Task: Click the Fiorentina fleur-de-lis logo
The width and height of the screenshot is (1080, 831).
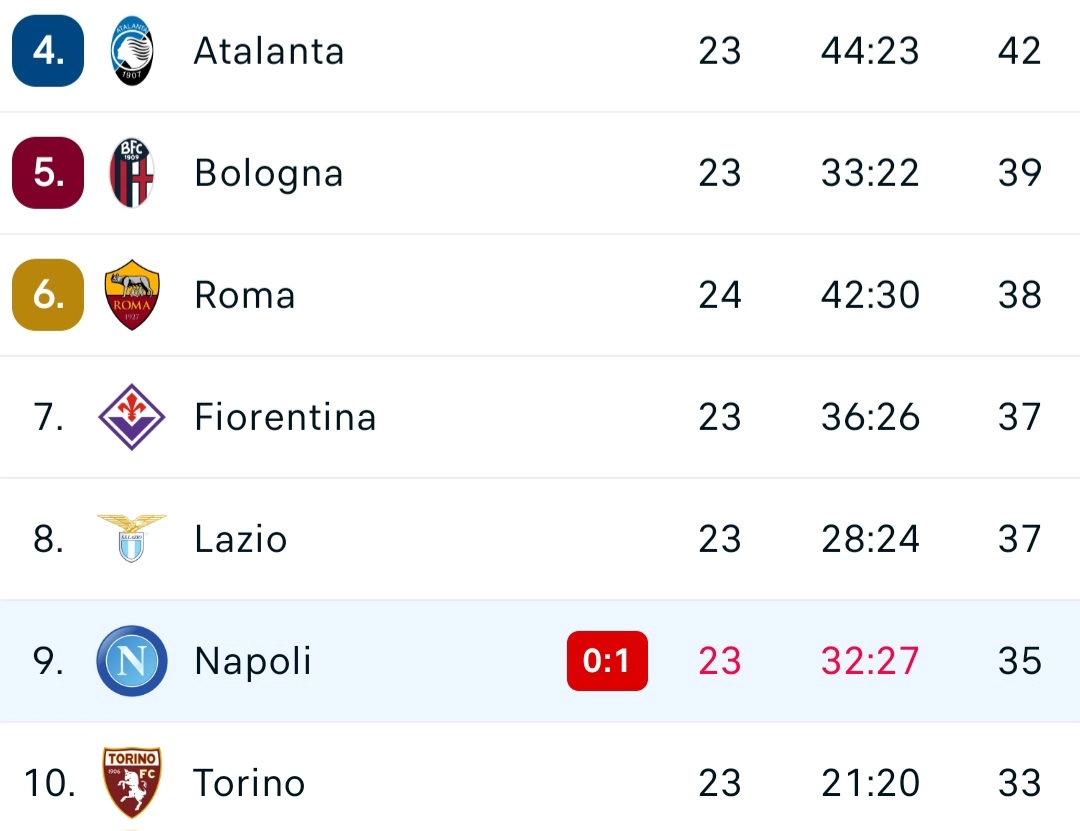Action: click(130, 417)
